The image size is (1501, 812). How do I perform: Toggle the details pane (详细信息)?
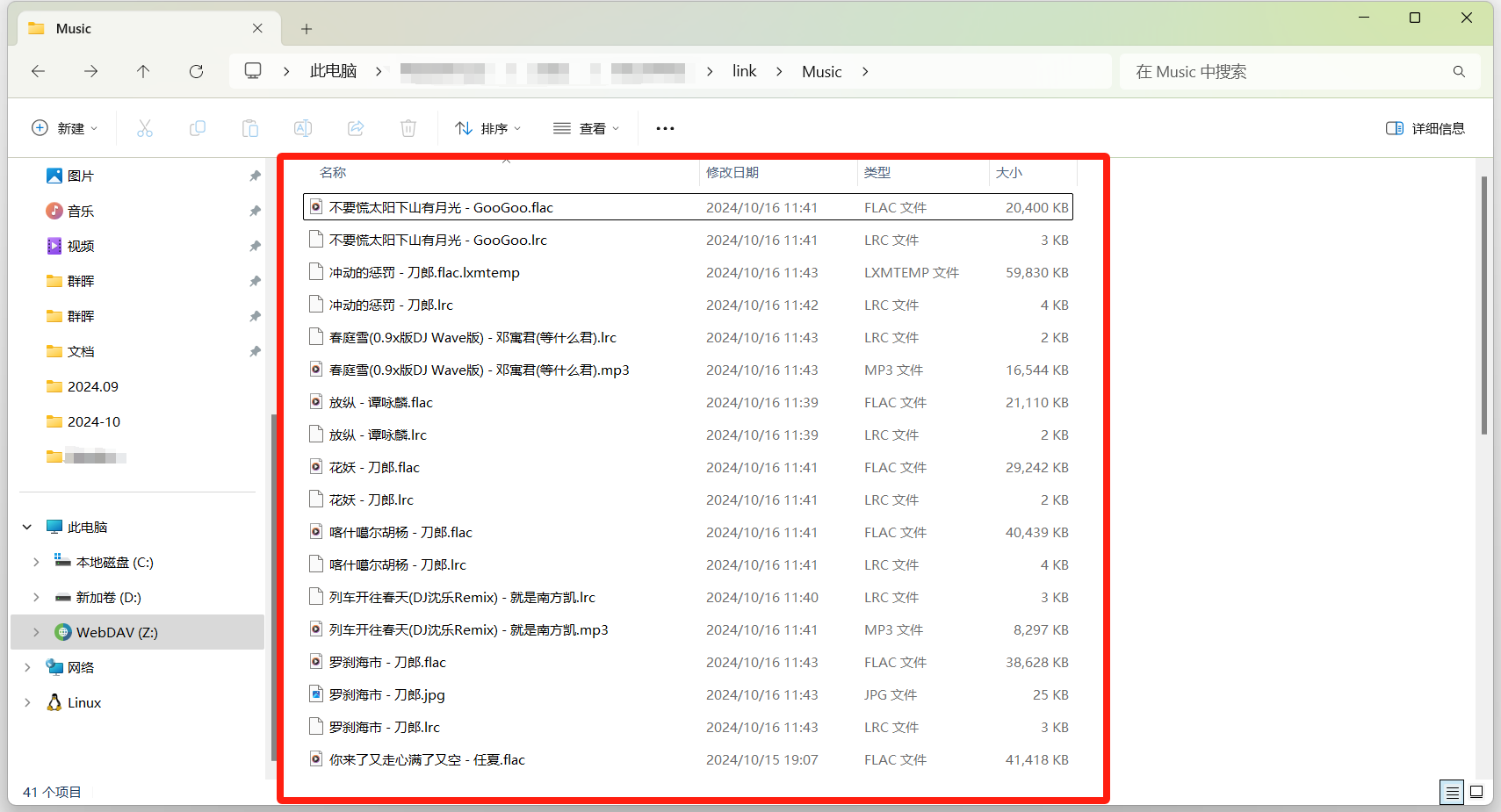pos(1425,128)
